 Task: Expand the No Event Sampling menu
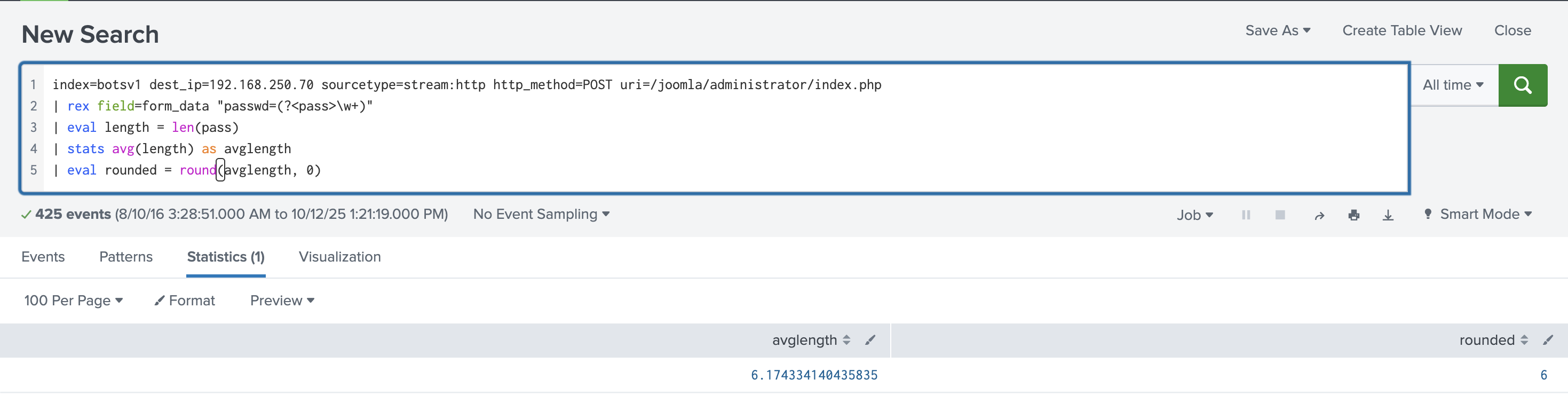point(541,214)
